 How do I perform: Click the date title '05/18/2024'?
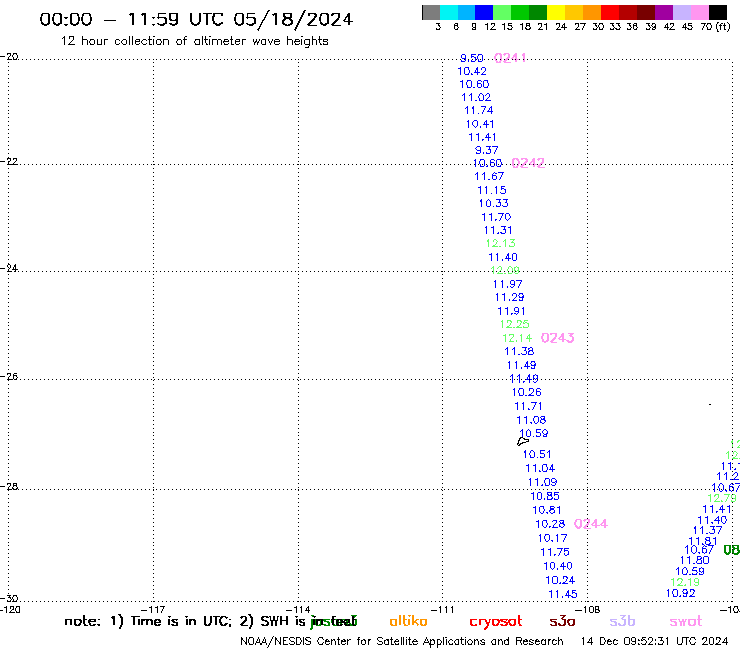pos(293,19)
